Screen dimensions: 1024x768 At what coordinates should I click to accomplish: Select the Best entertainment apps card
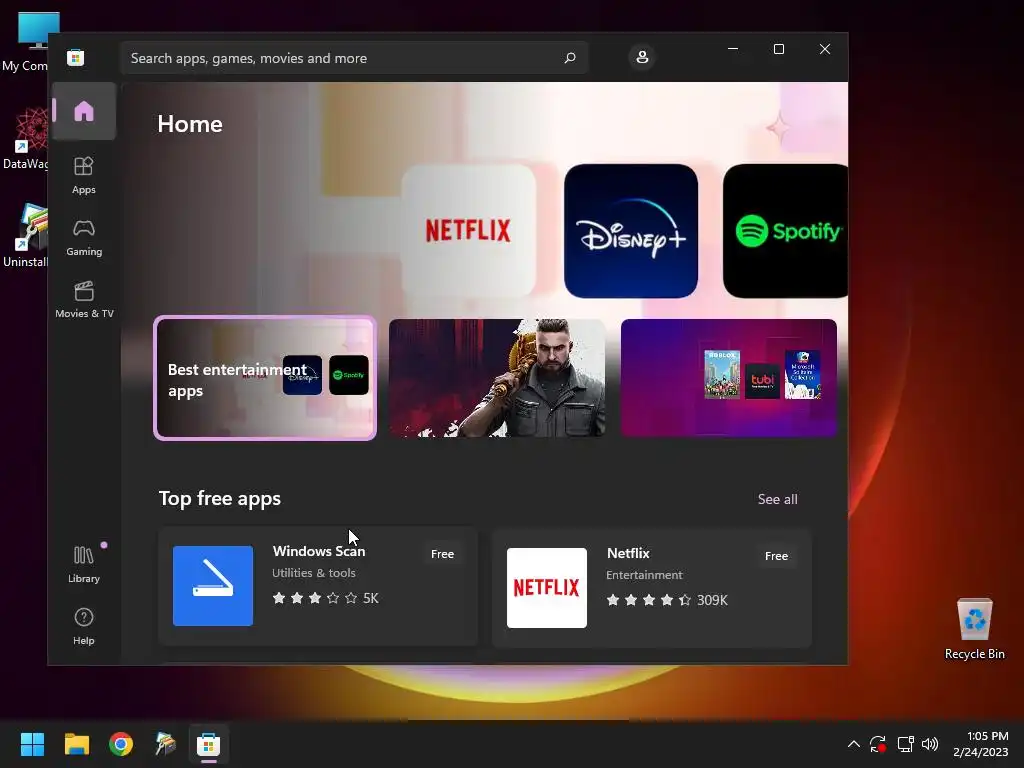pos(265,378)
